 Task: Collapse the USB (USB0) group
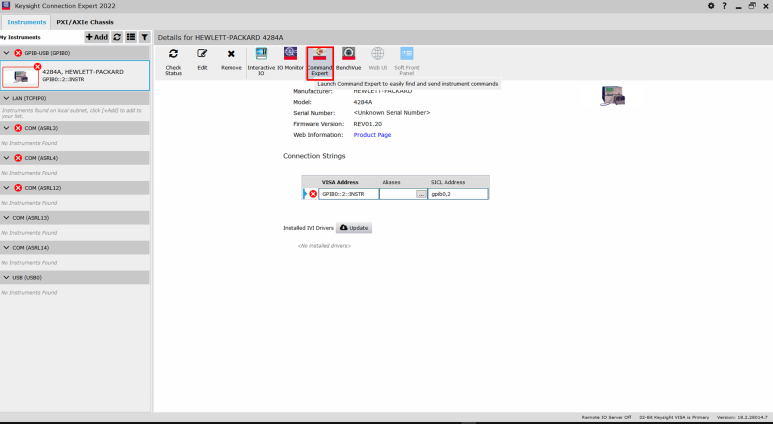[6, 278]
